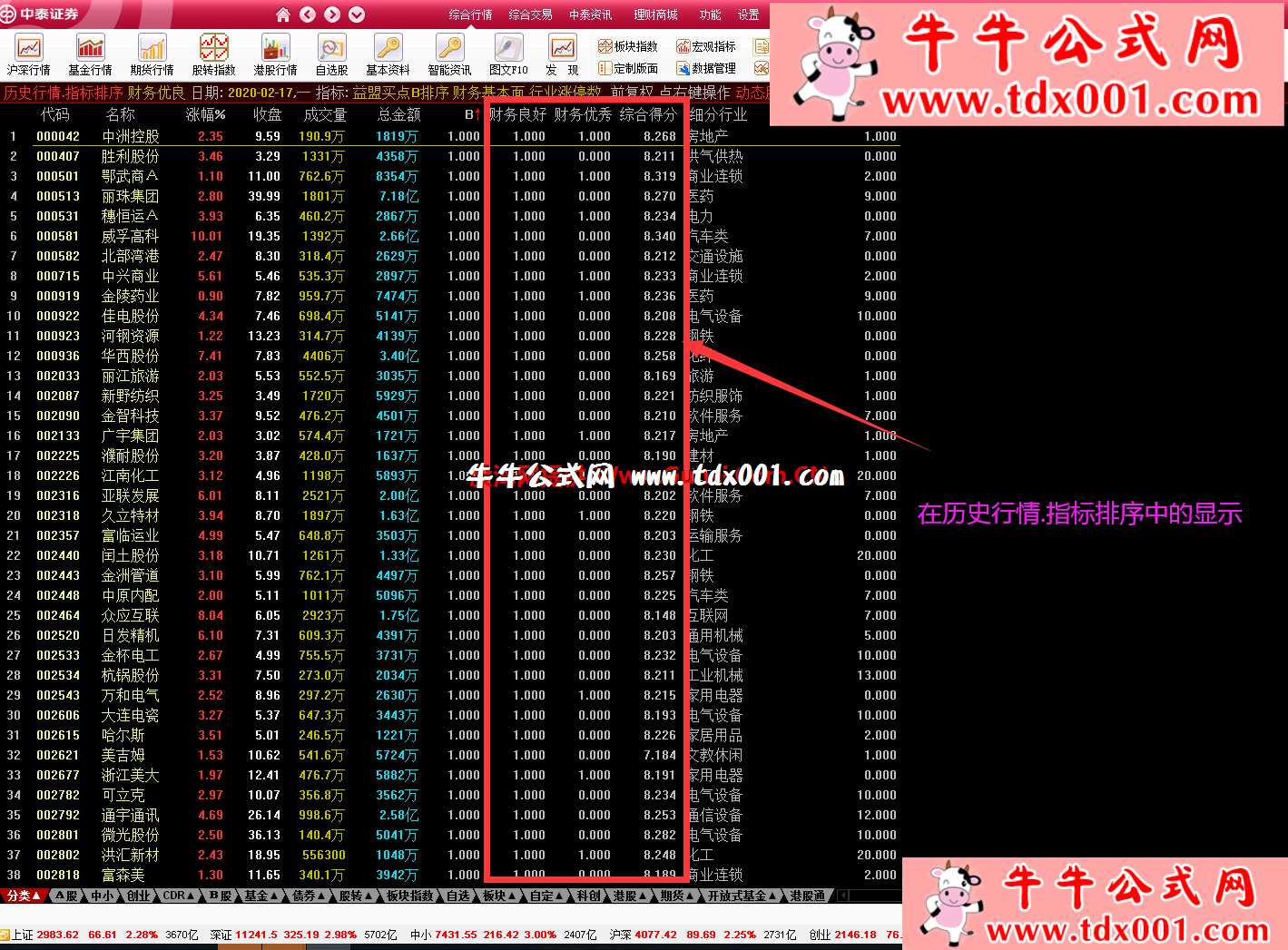
Task: Open the 功能 menu
Action: 710,15
